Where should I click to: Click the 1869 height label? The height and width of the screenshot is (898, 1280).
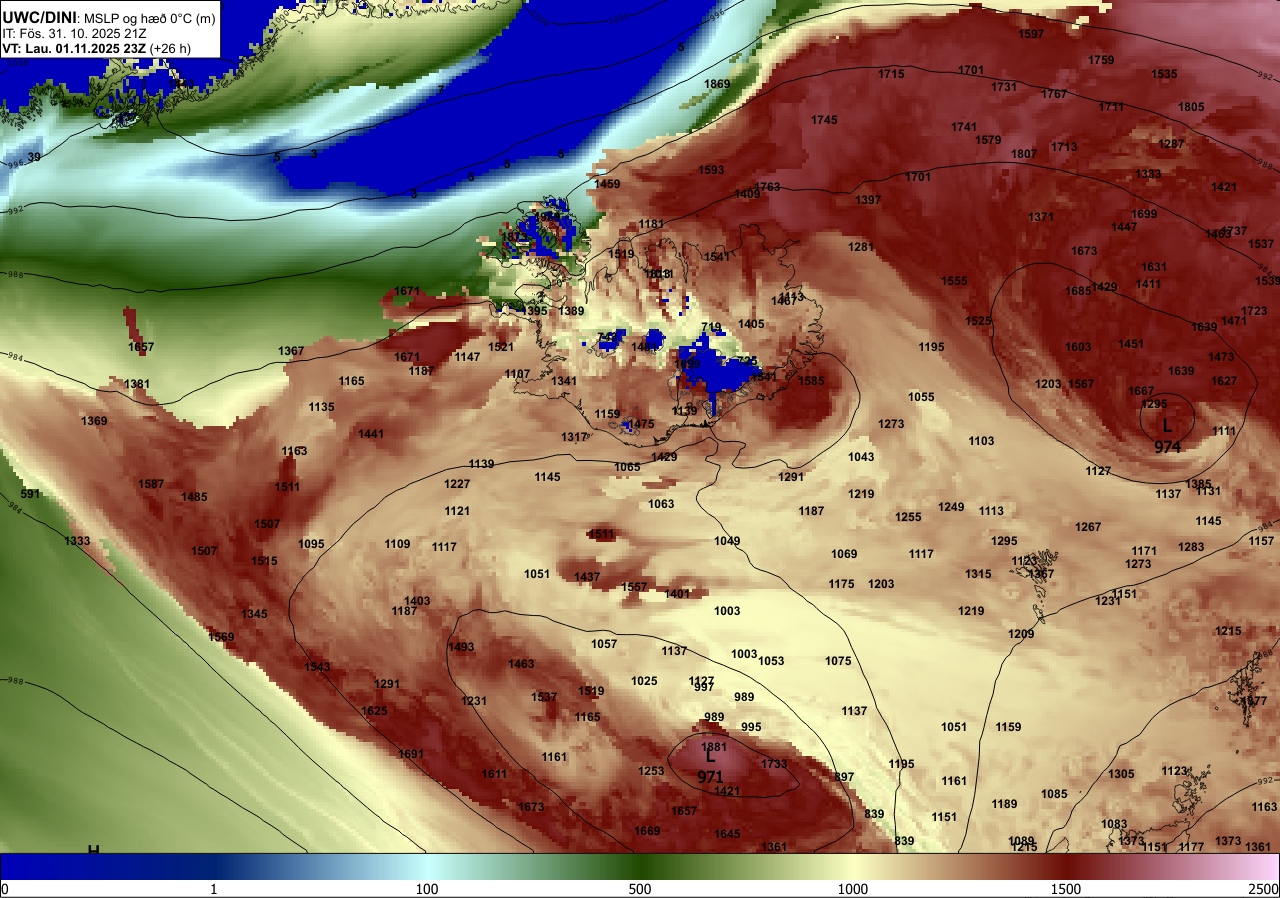(717, 84)
